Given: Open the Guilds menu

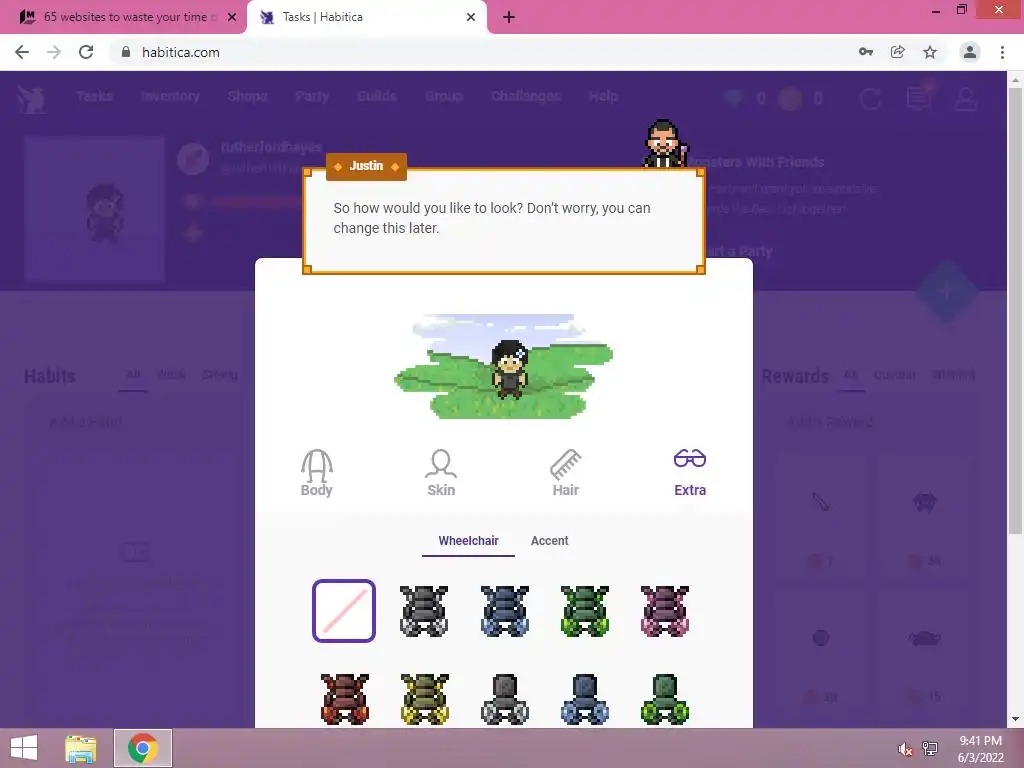Looking at the screenshot, I should coord(377,97).
